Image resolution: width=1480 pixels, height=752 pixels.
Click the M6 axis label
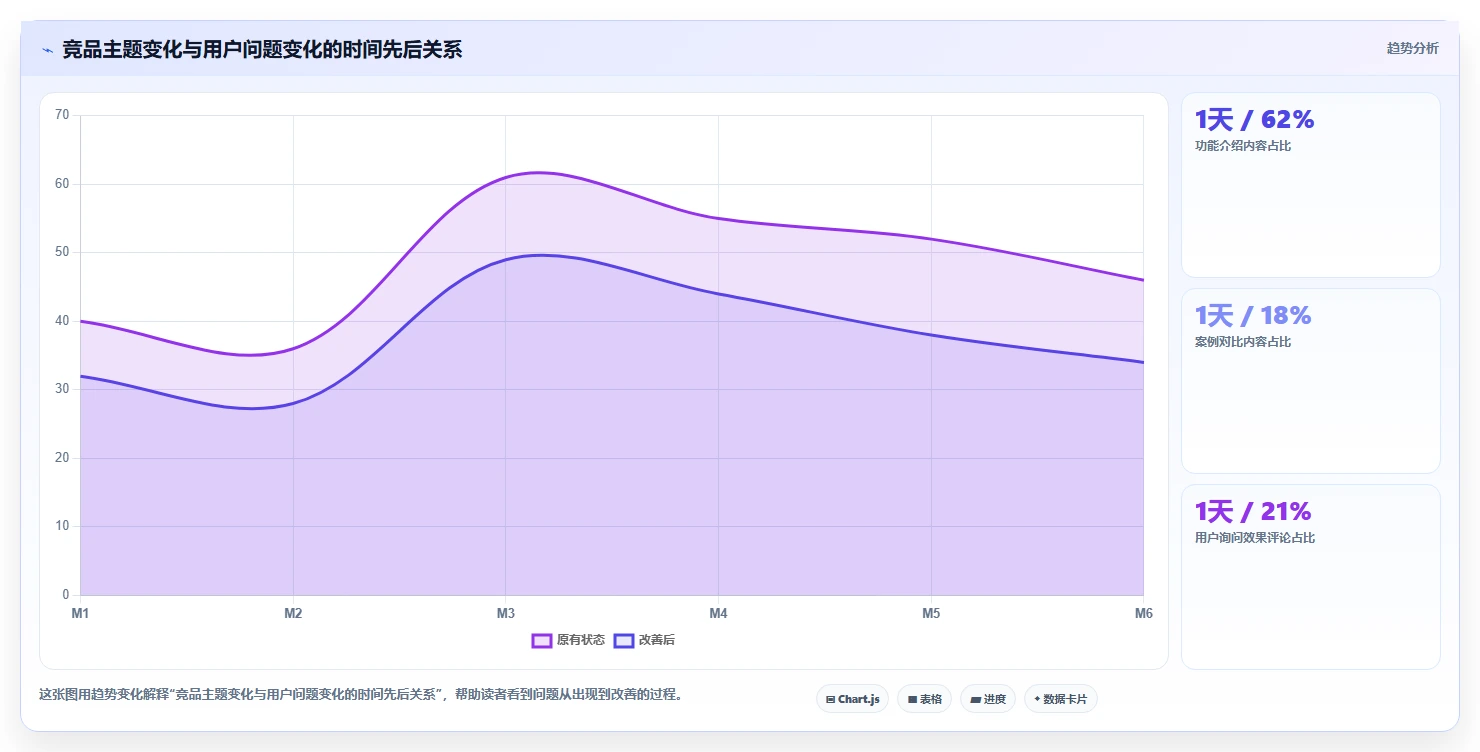[1144, 614]
